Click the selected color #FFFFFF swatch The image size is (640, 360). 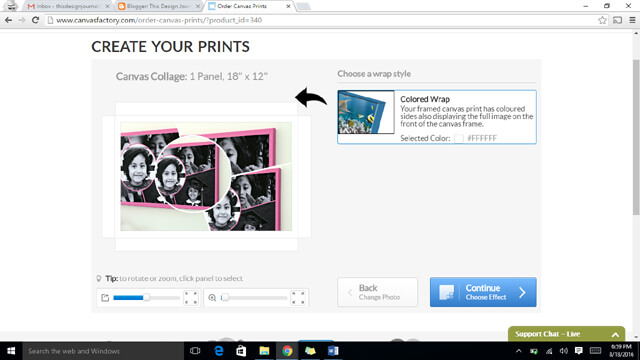[x=459, y=138]
